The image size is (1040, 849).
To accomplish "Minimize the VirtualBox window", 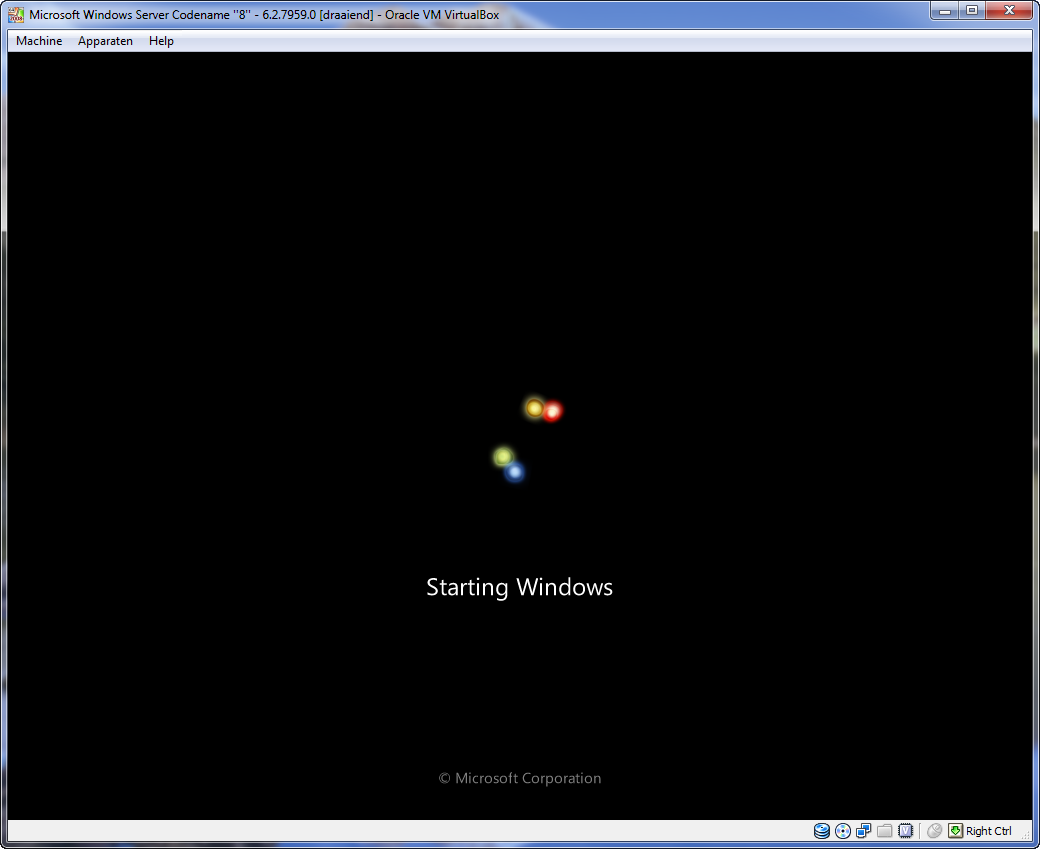I will (945, 11).
